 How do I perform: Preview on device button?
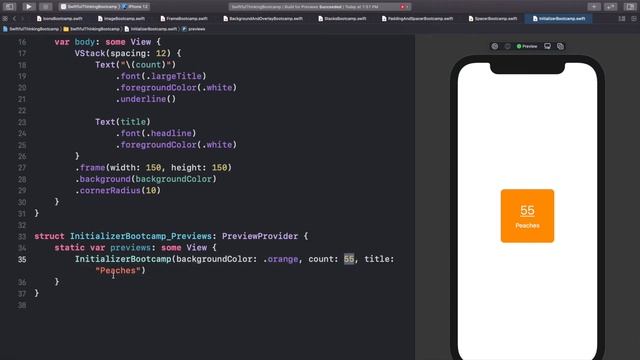point(547,46)
